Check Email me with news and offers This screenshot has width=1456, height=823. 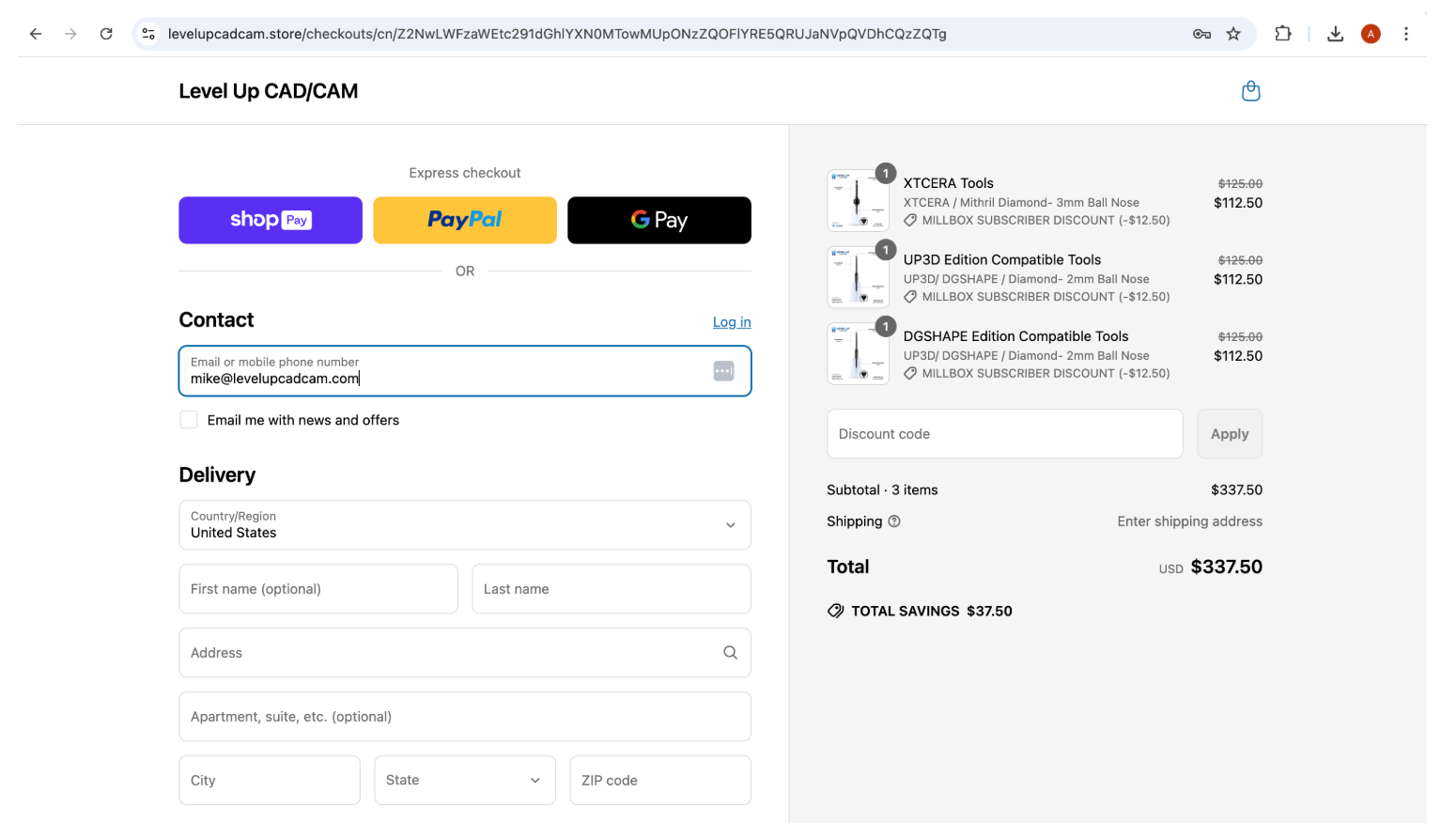pyautogui.click(x=189, y=420)
